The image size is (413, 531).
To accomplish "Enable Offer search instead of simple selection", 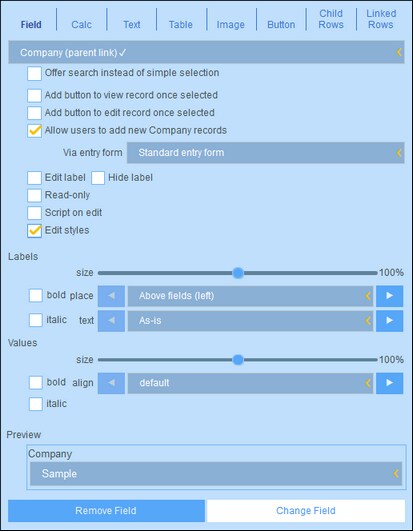I will pos(35,73).
